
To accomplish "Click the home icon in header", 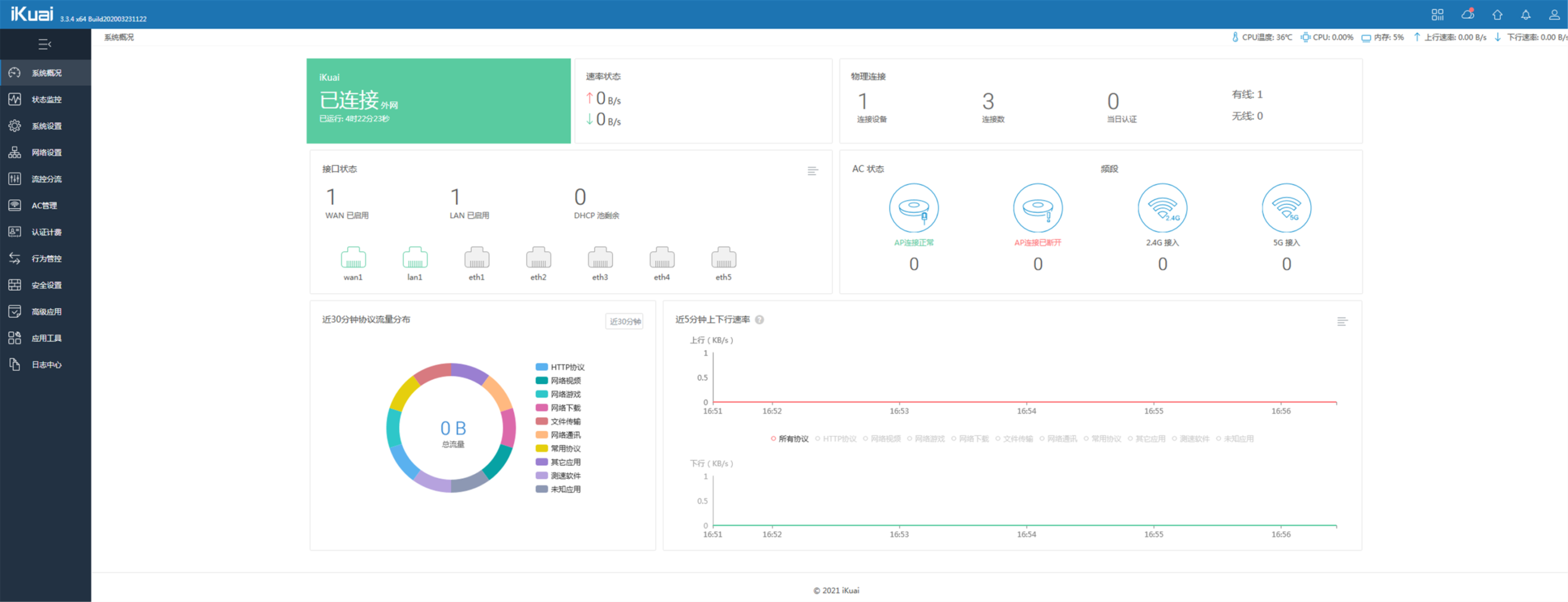I will pyautogui.click(x=1497, y=15).
